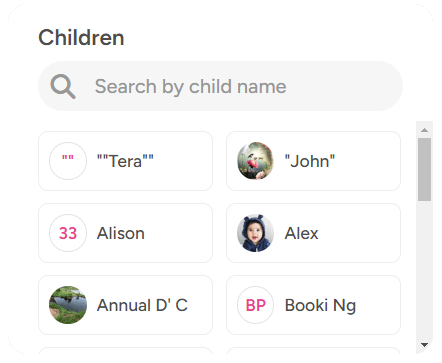Image resolution: width=442 pixels, height=363 pixels.
Task: Click the pond landscape avatar
Action: [x=68, y=305]
